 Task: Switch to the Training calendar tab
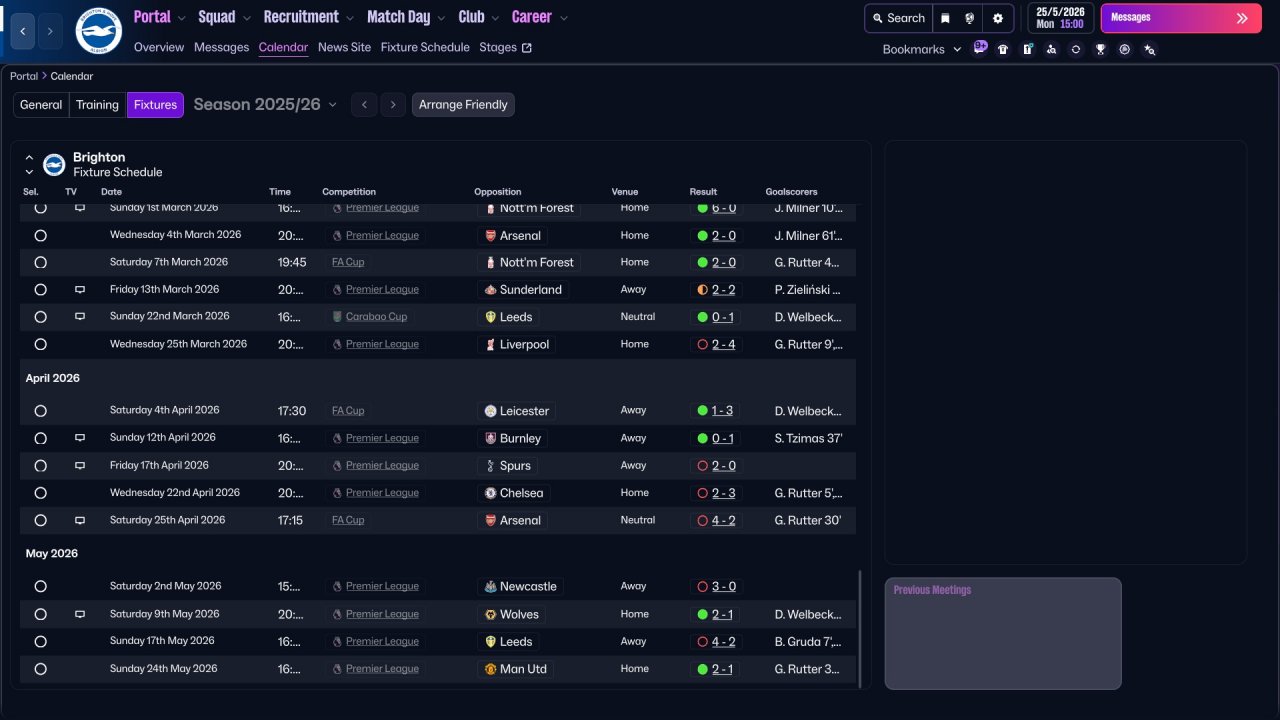pos(97,105)
